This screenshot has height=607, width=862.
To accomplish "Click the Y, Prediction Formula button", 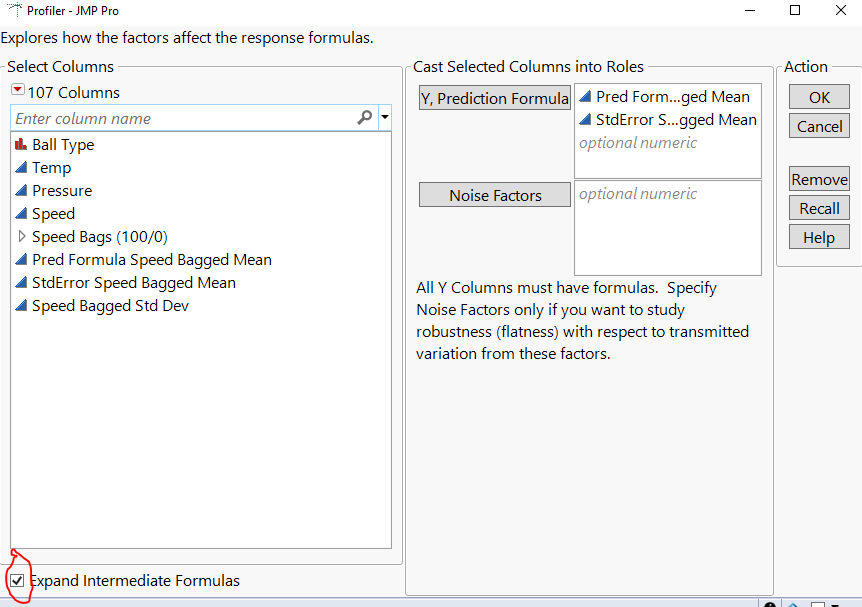I will (x=495, y=98).
